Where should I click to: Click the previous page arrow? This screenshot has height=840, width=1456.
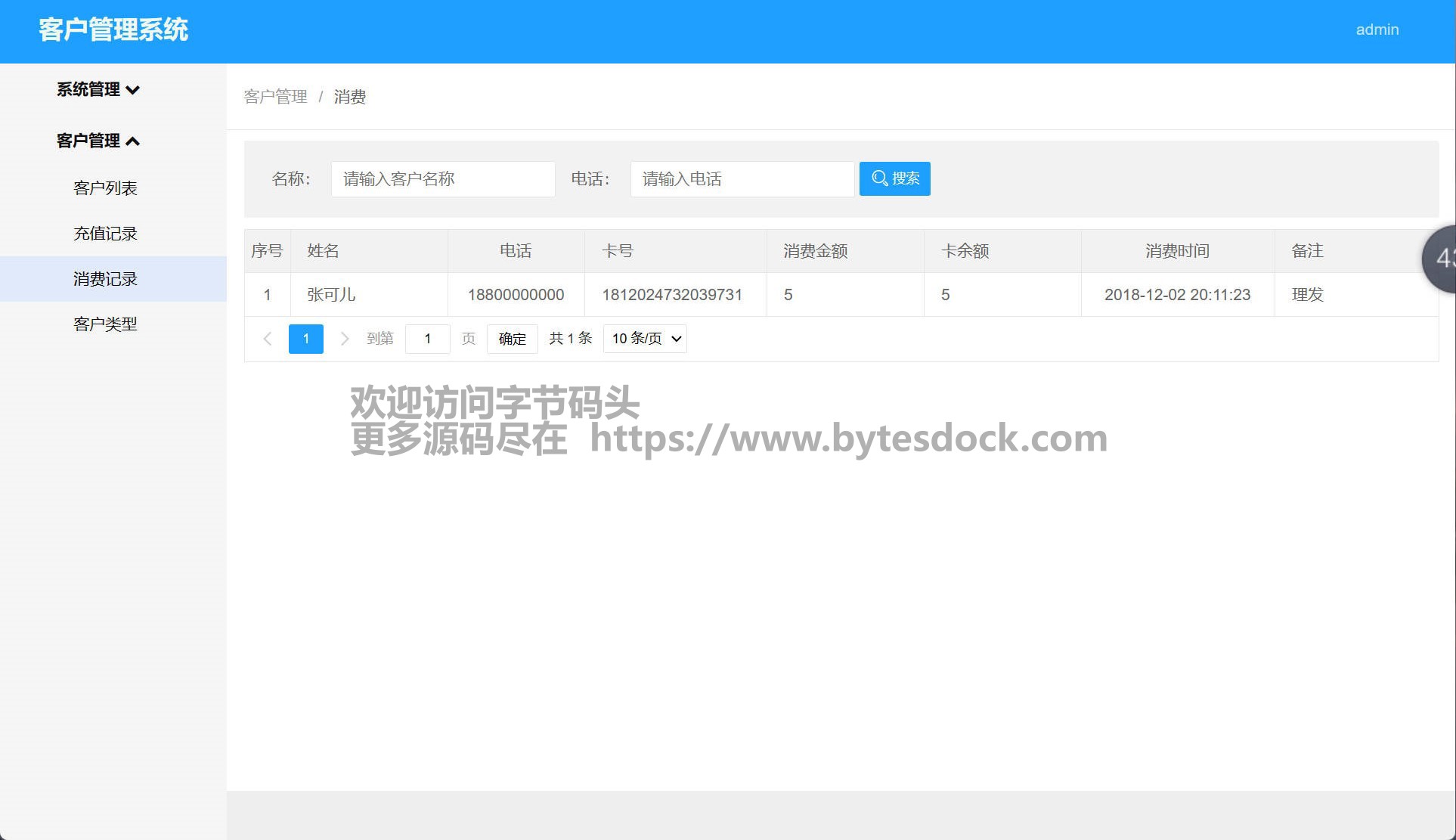coord(268,339)
